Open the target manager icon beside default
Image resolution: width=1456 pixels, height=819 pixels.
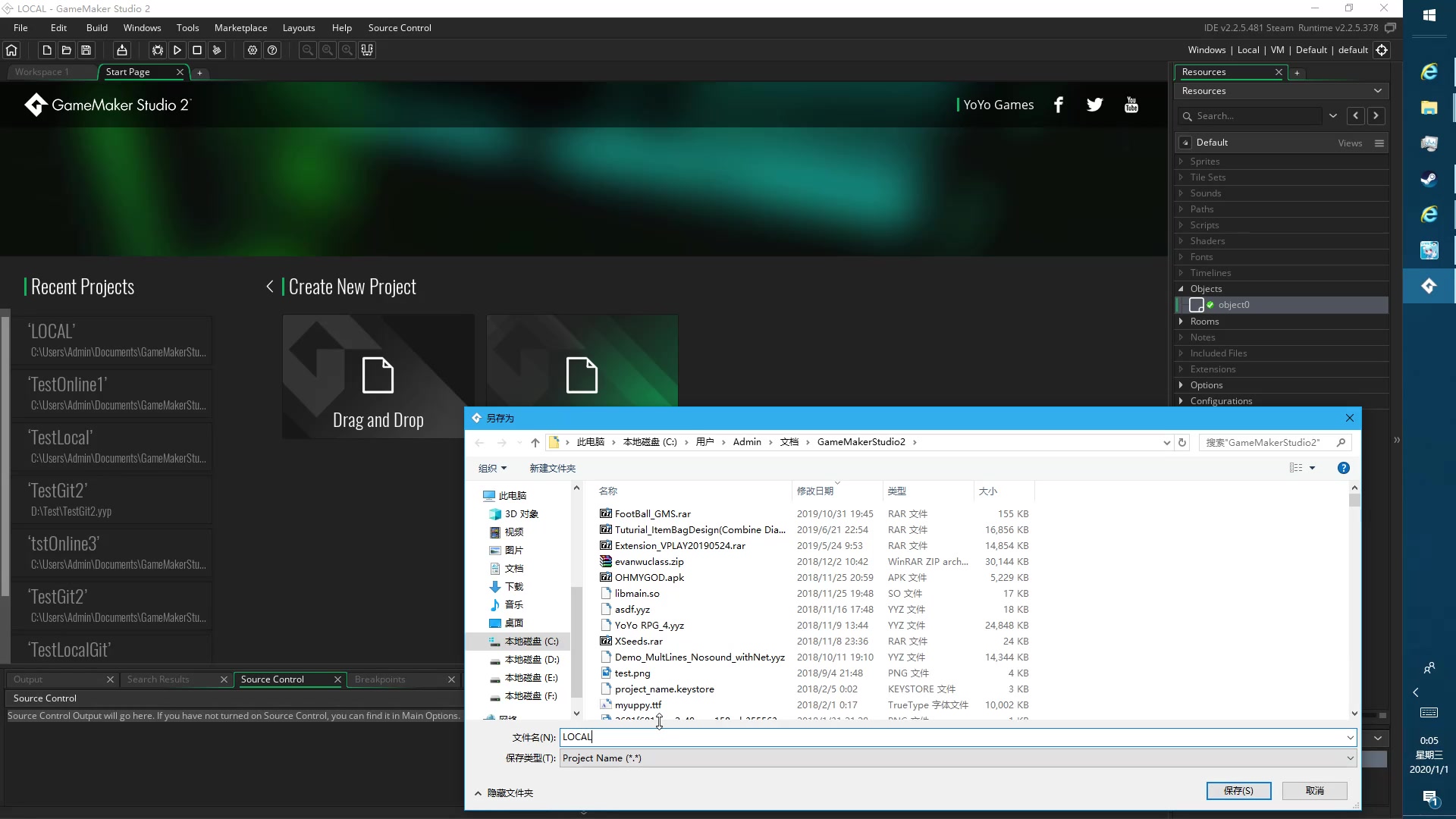(1382, 50)
